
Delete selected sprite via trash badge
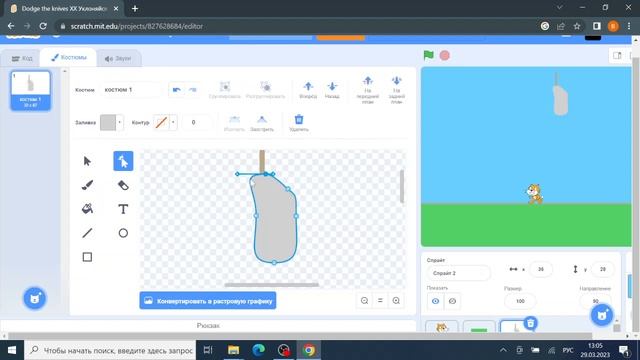click(531, 323)
